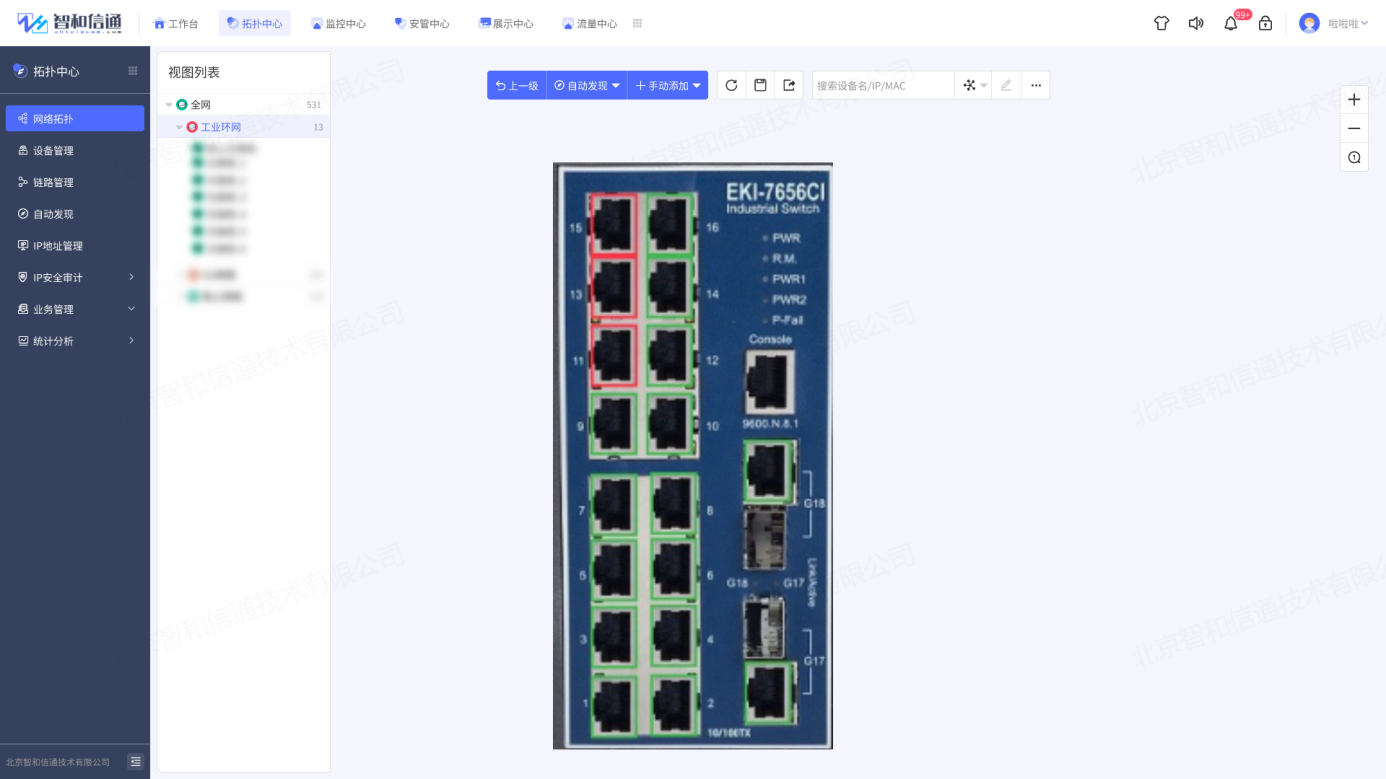
Task: Click port 9 on the switch panel
Action: (613, 423)
